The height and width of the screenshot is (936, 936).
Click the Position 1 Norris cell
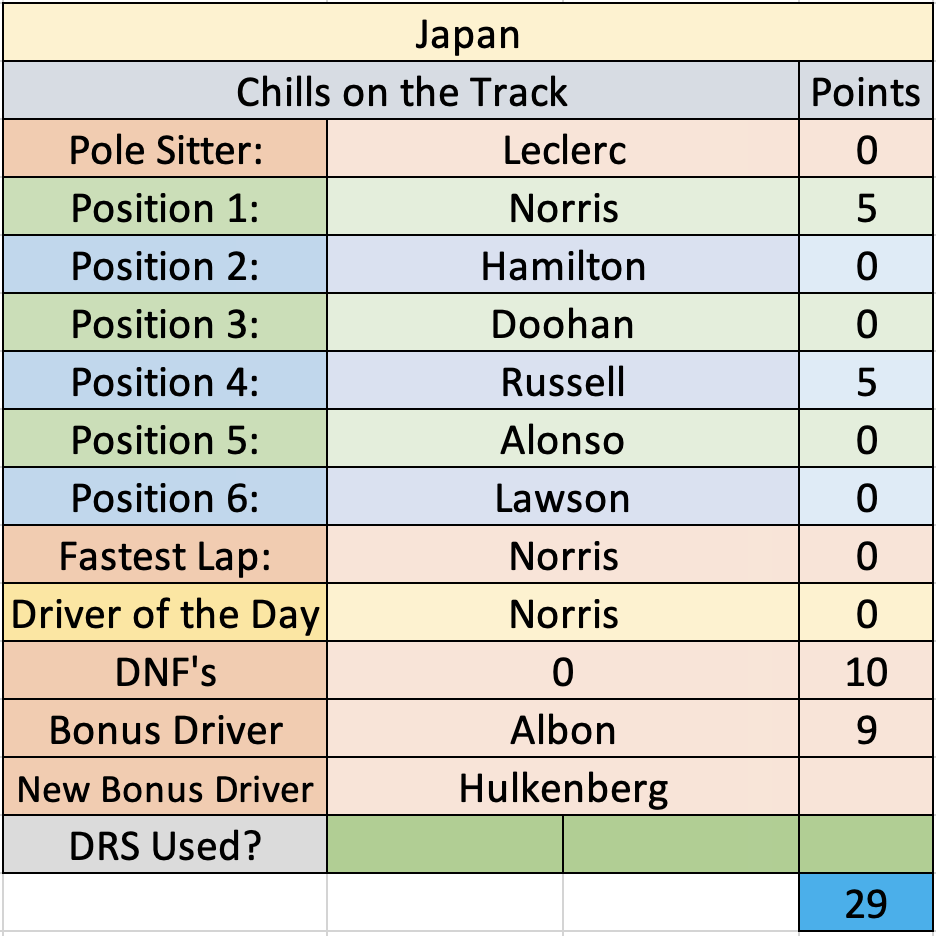(563, 207)
